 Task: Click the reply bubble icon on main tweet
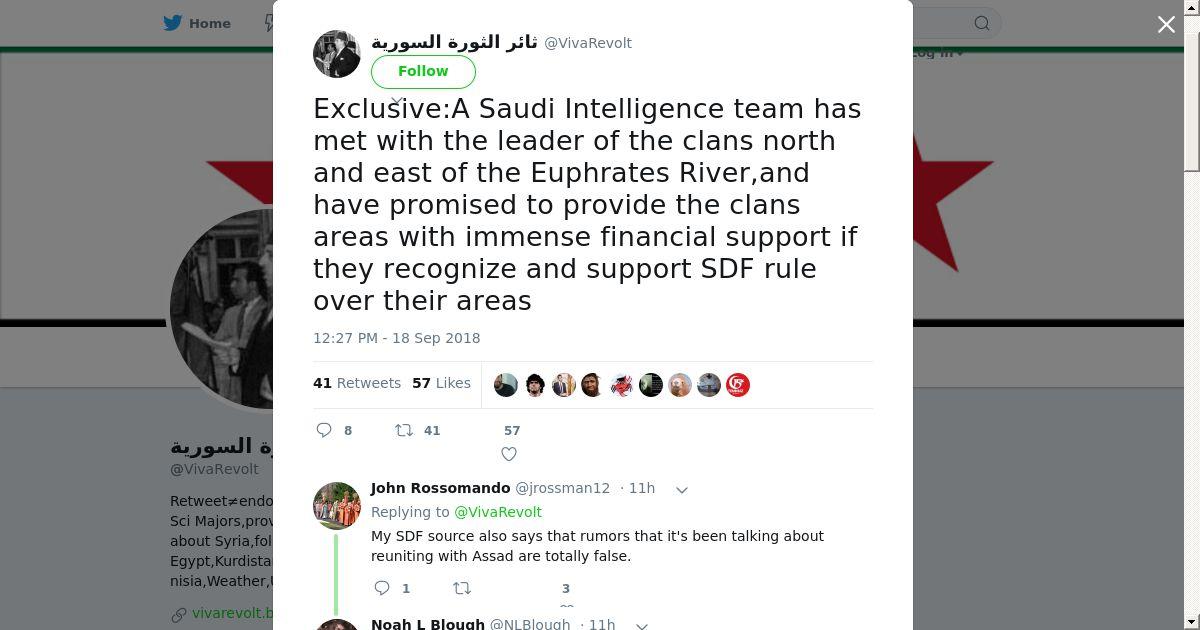[x=324, y=430]
